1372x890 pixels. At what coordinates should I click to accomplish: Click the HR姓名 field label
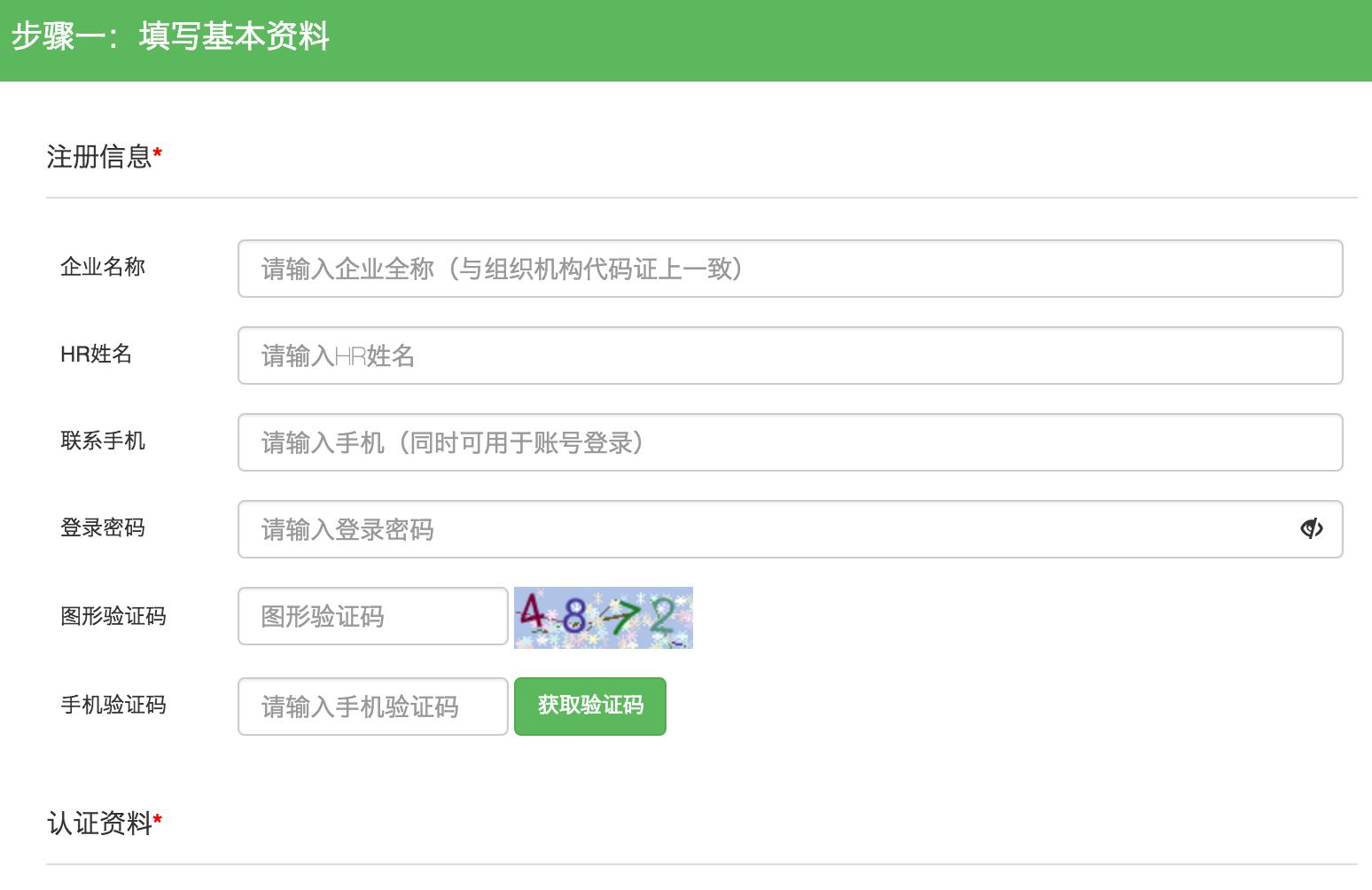tap(96, 354)
